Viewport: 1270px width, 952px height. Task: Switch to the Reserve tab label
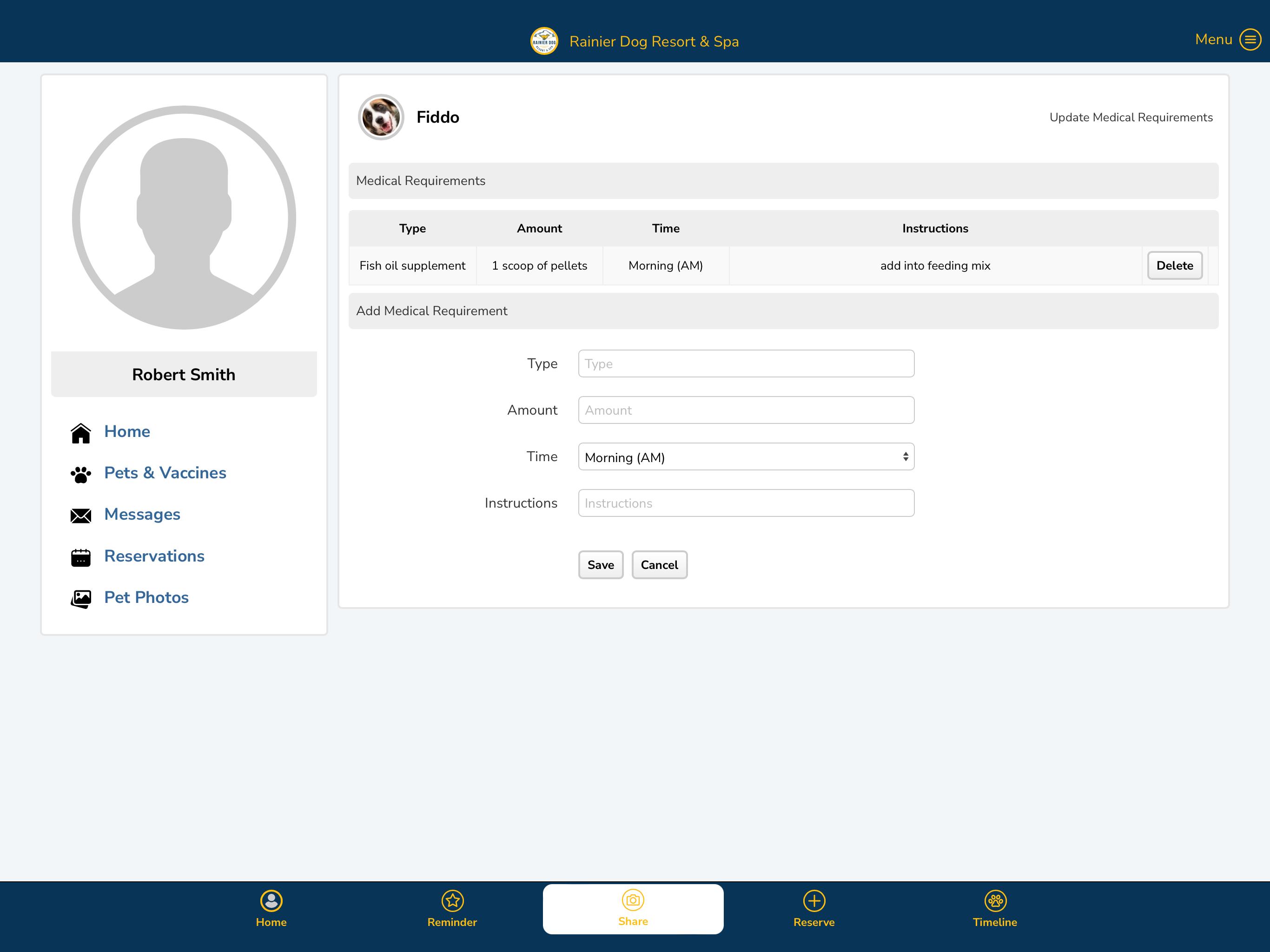(814, 922)
